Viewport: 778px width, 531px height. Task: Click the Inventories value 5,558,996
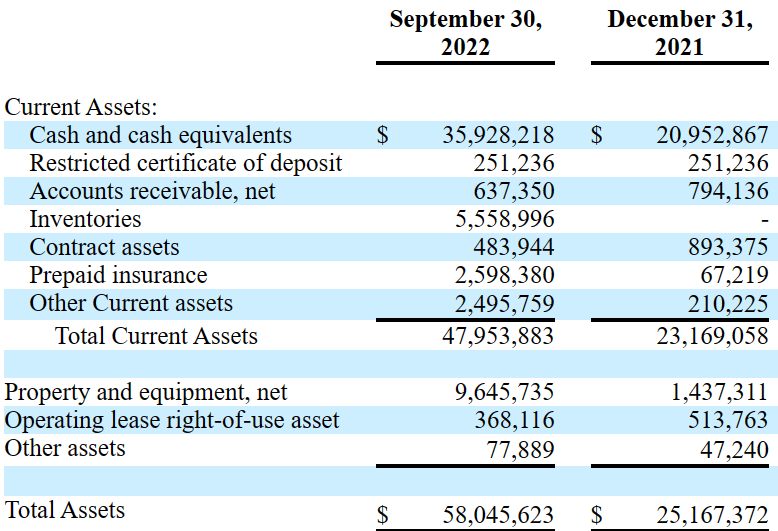point(505,219)
